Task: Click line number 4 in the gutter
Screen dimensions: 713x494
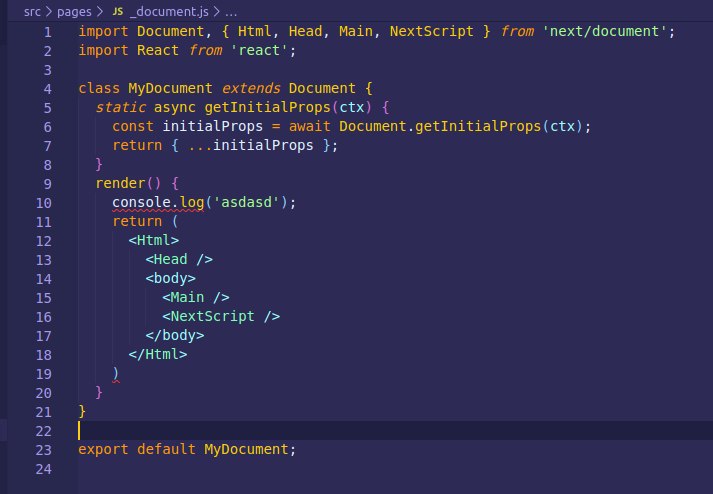Action: click(47, 89)
